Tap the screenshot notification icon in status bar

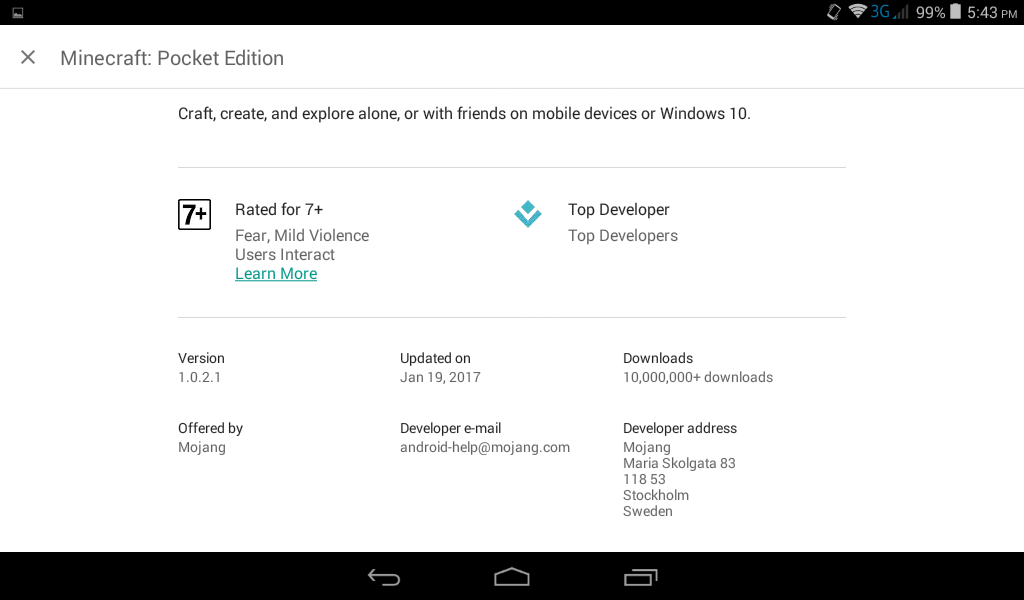pos(18,12)
